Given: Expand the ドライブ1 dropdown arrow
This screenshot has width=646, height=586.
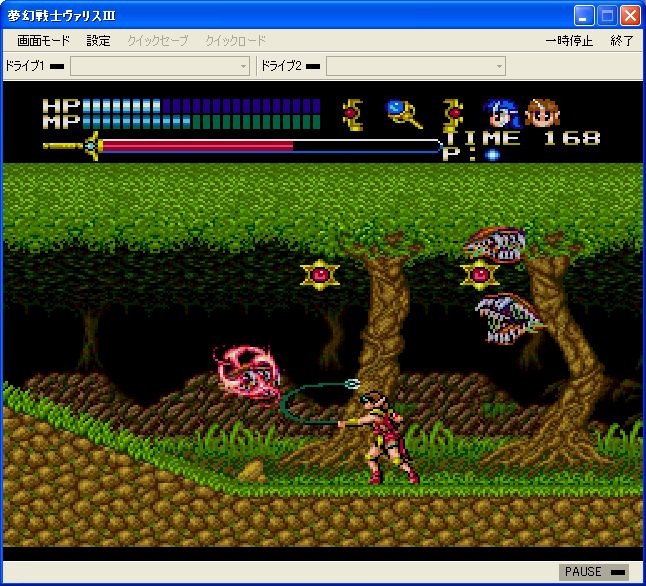Looking at the screenshot, I should tap(243, 66).
